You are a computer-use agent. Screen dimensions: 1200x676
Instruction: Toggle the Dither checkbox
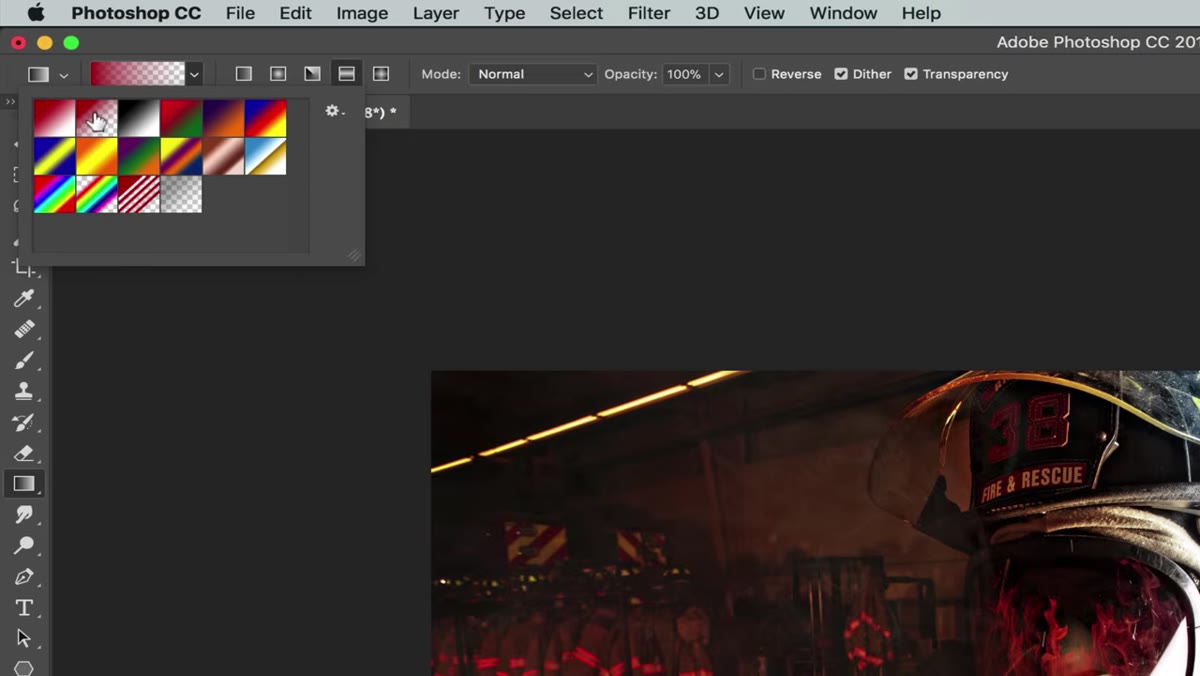click(x=841, y=74)
